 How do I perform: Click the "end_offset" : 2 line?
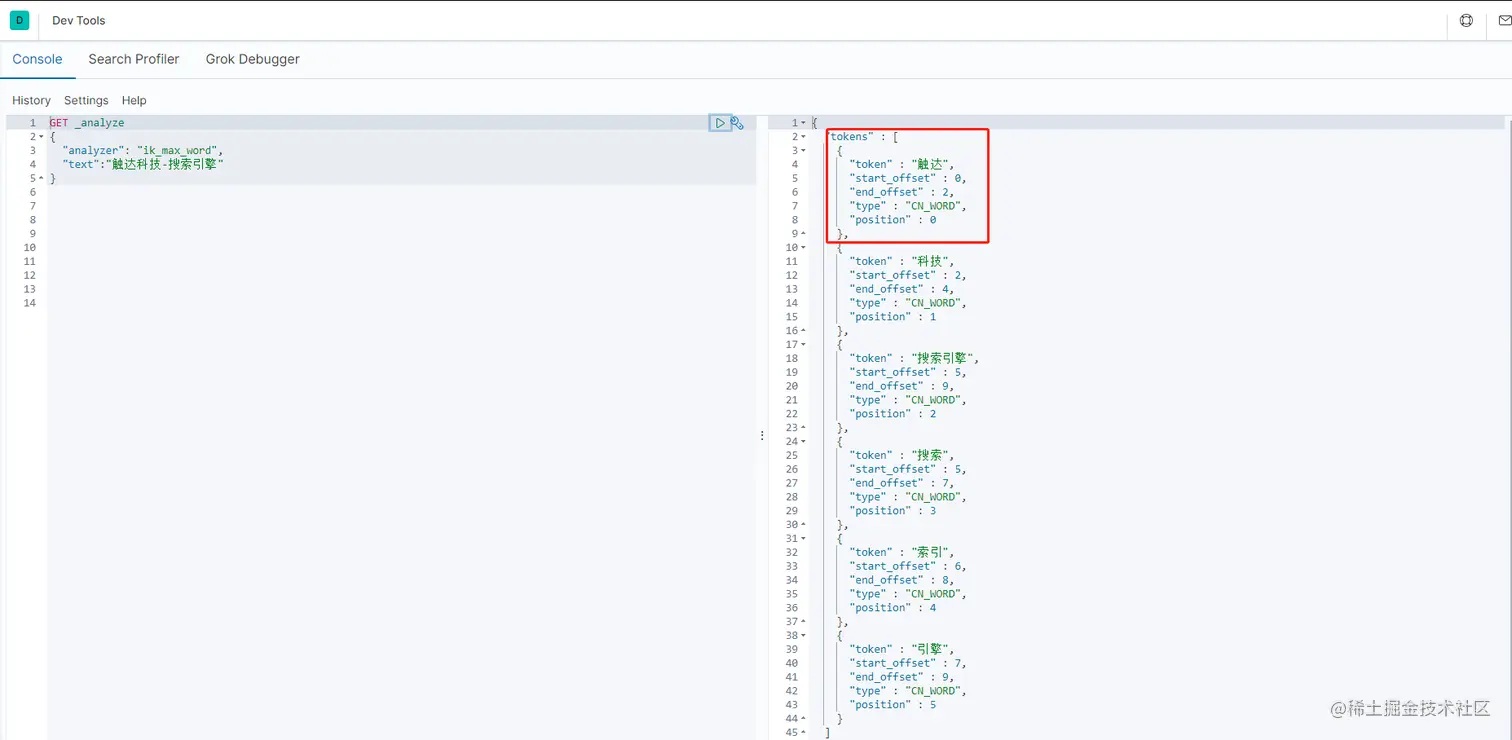point(902,193)
